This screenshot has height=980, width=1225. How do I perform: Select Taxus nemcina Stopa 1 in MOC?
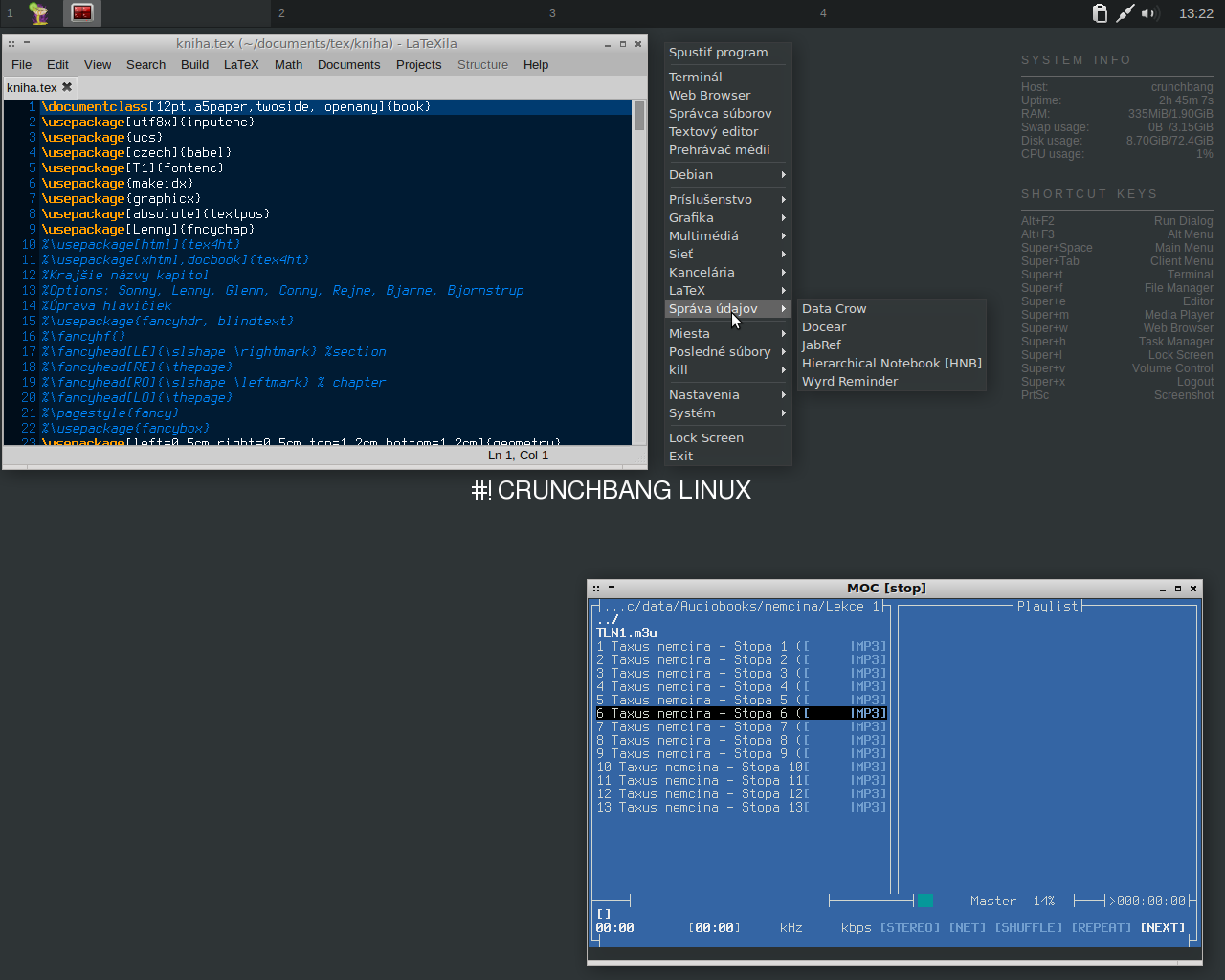[x=742, y=647]
